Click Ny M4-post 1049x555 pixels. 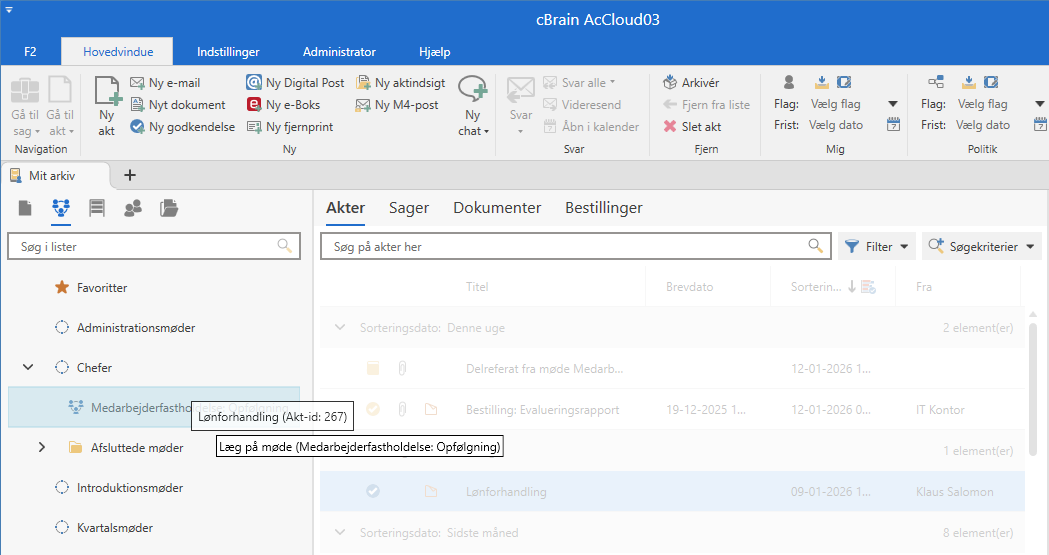click(397, 105)
